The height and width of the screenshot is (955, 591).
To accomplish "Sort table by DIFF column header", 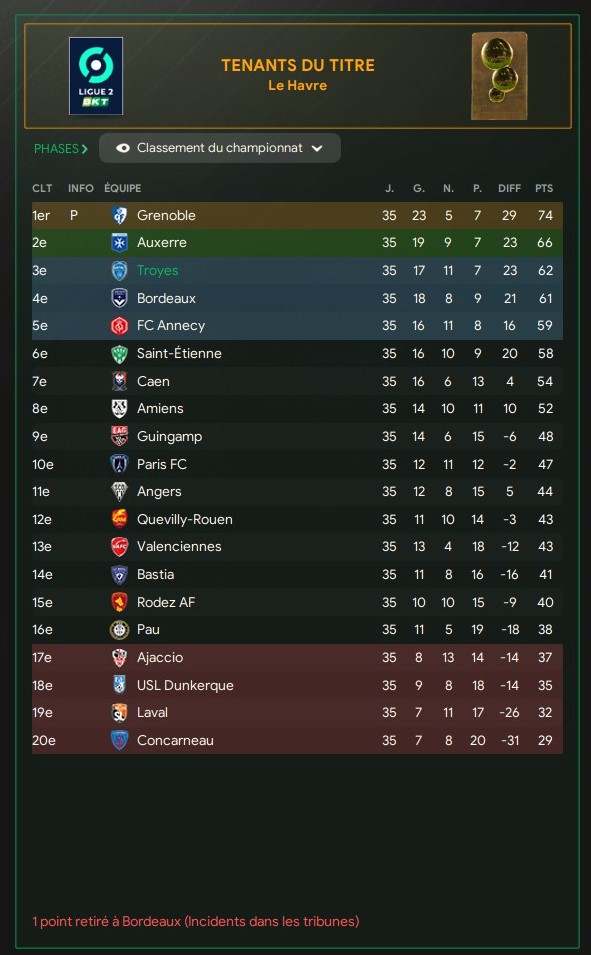I will [509, 188].
